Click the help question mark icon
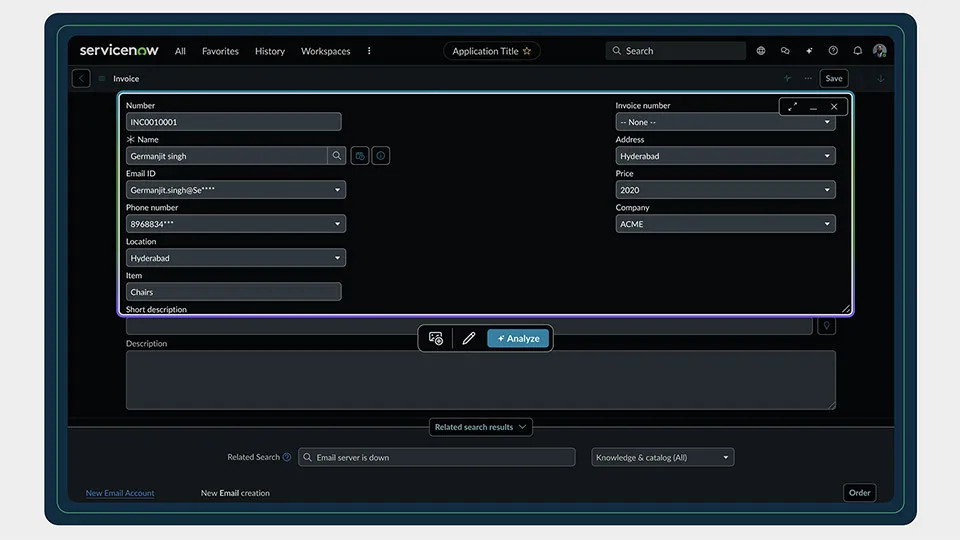This screenshot has height=540, width=960. 833,51
